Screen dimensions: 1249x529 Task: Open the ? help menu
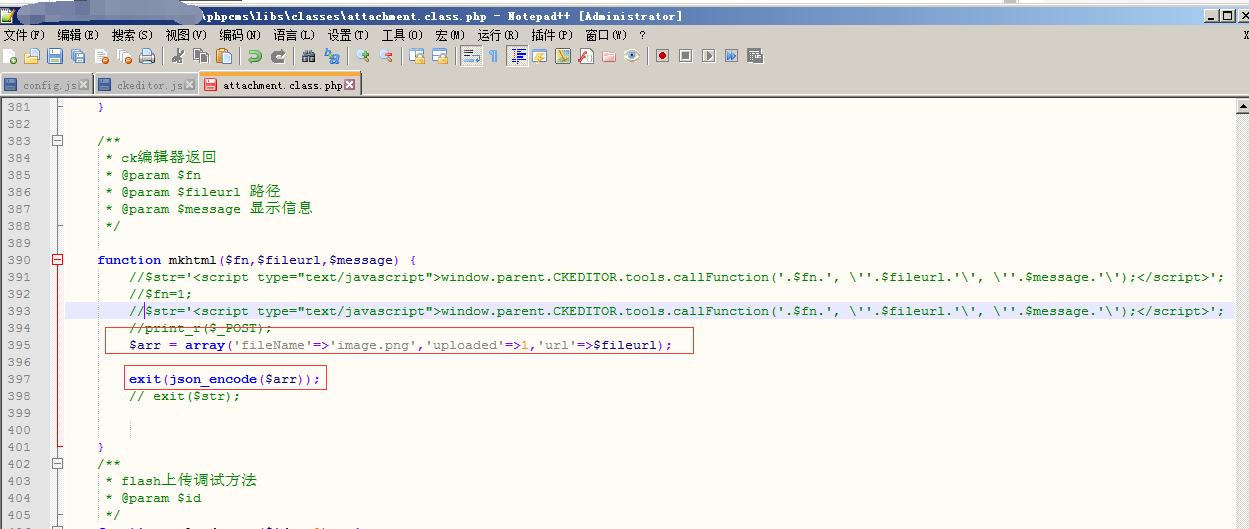[643, 35]
